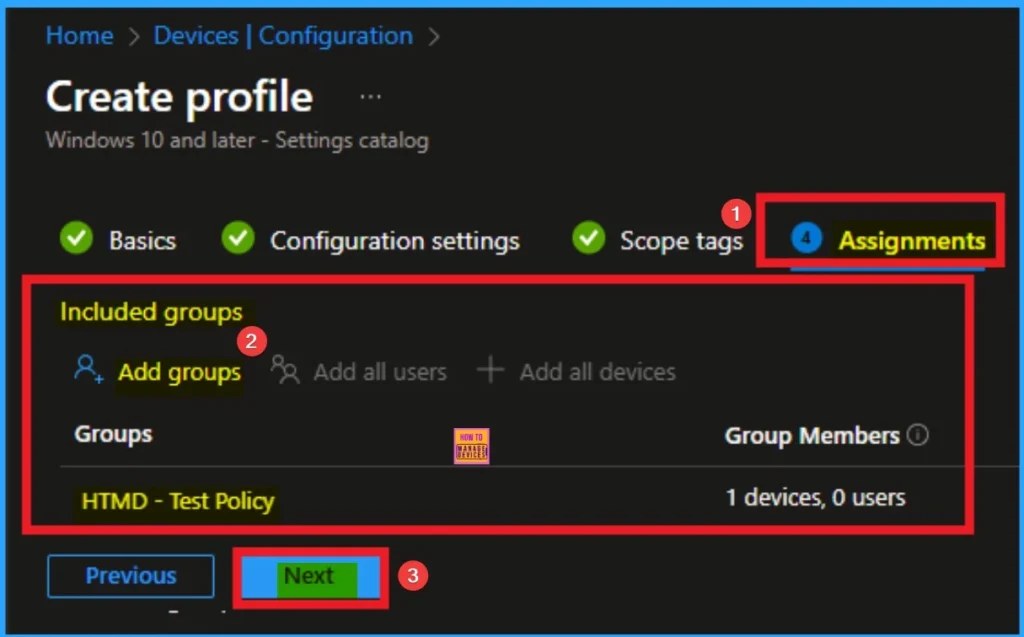Click the Add all devices text
Image resolution: width=1024 pixels, height=637 pixels.
click(x=597, y=372)
